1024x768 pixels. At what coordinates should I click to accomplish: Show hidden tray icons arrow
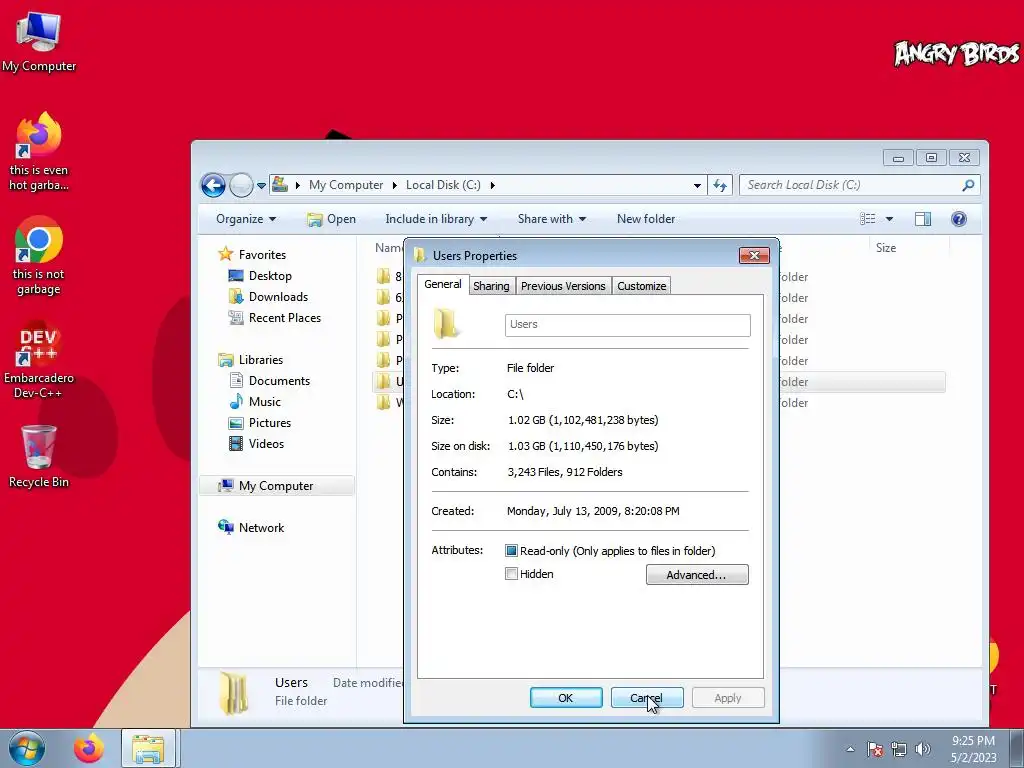850,749
